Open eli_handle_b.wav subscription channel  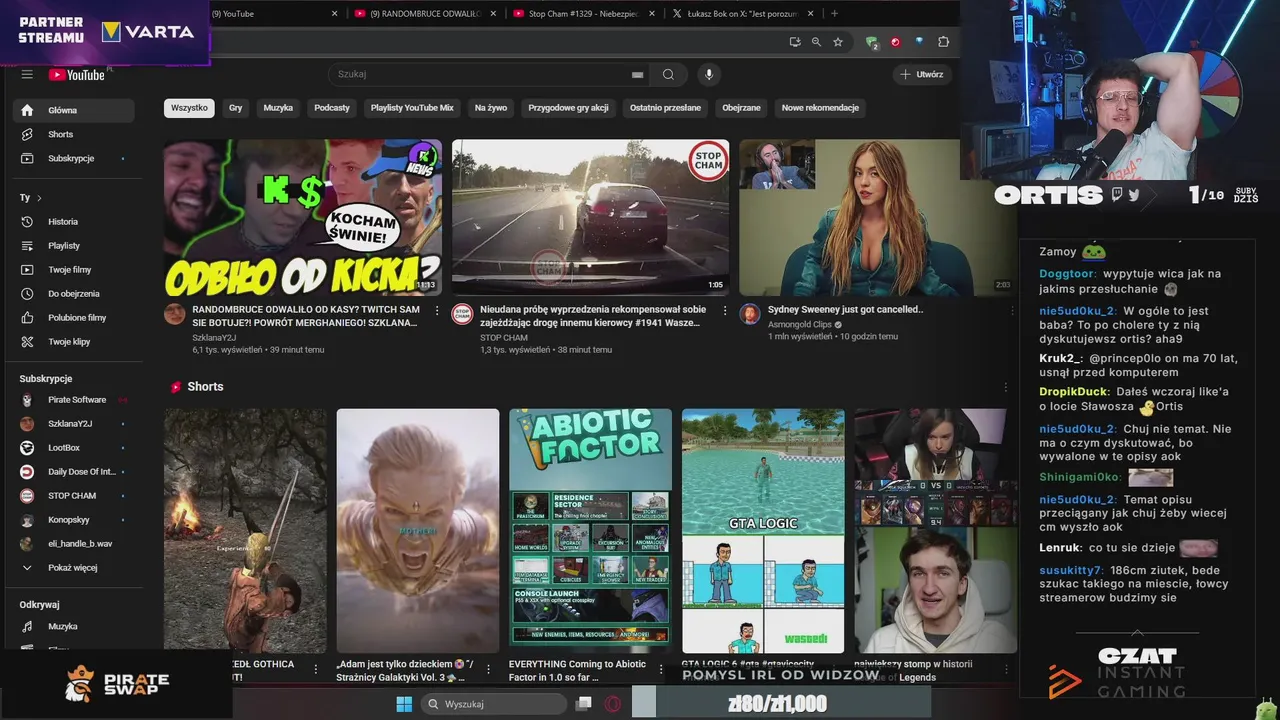(74, 544)
